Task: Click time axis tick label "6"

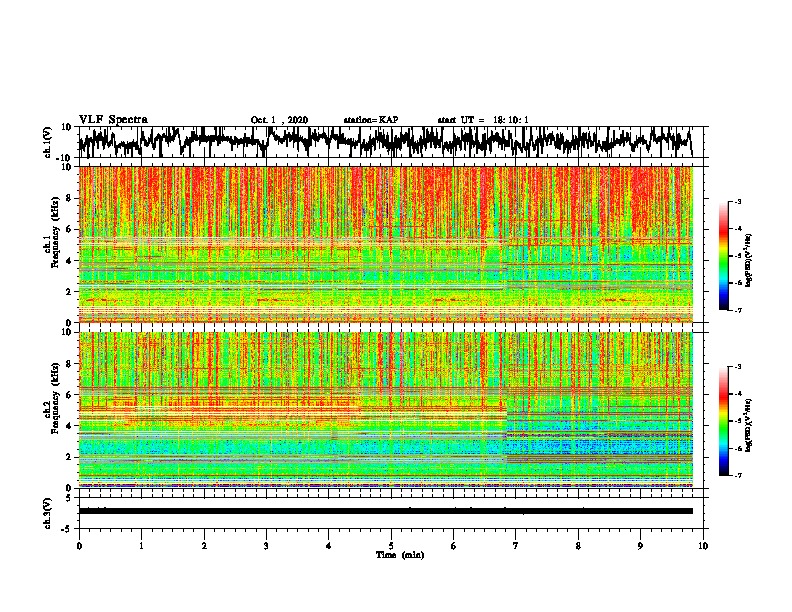Action: 454,546
